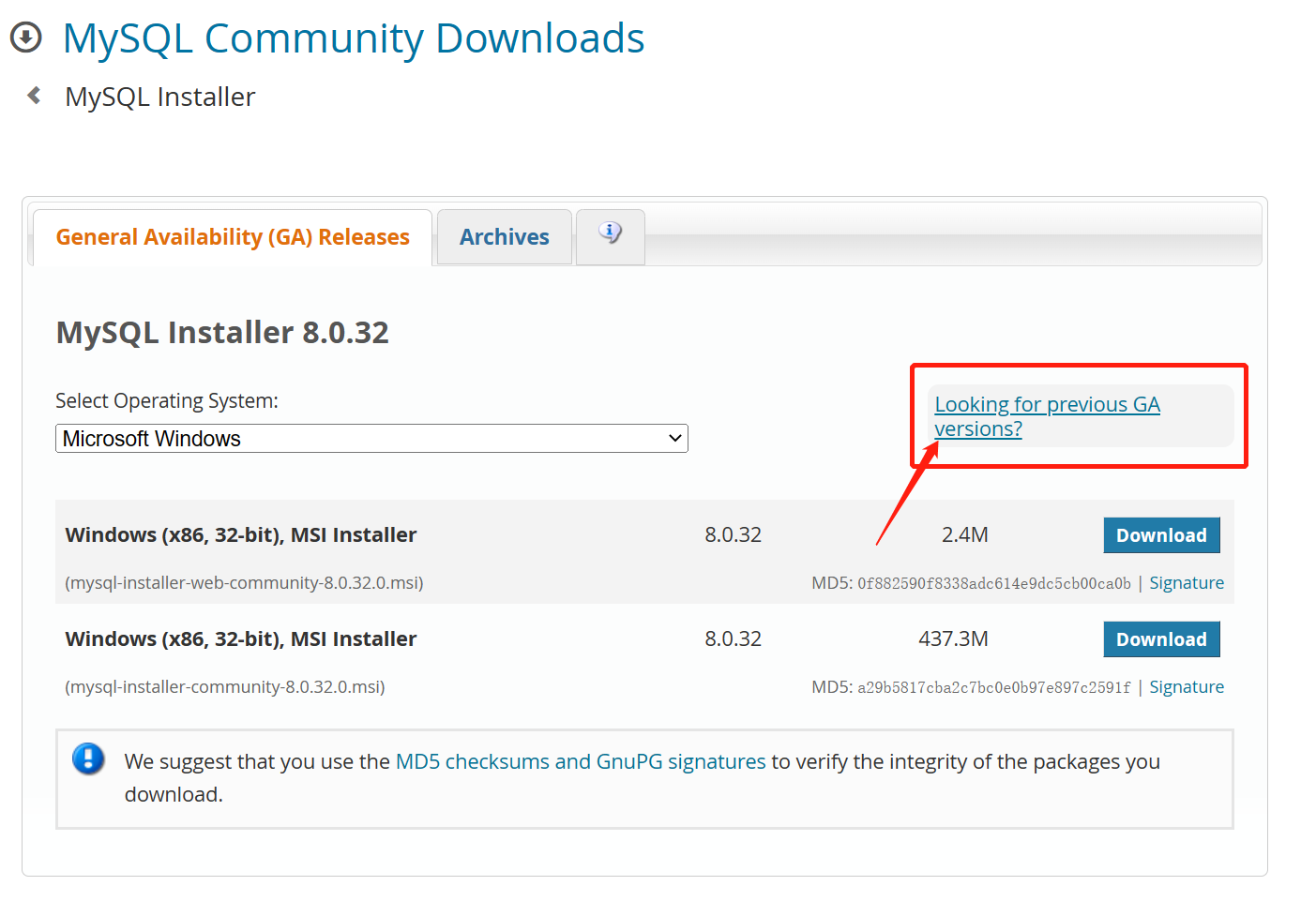Select the General Availability (GA) Releases tab
Viewport: 1316px width, 901px height.
[x=233, y=236]
